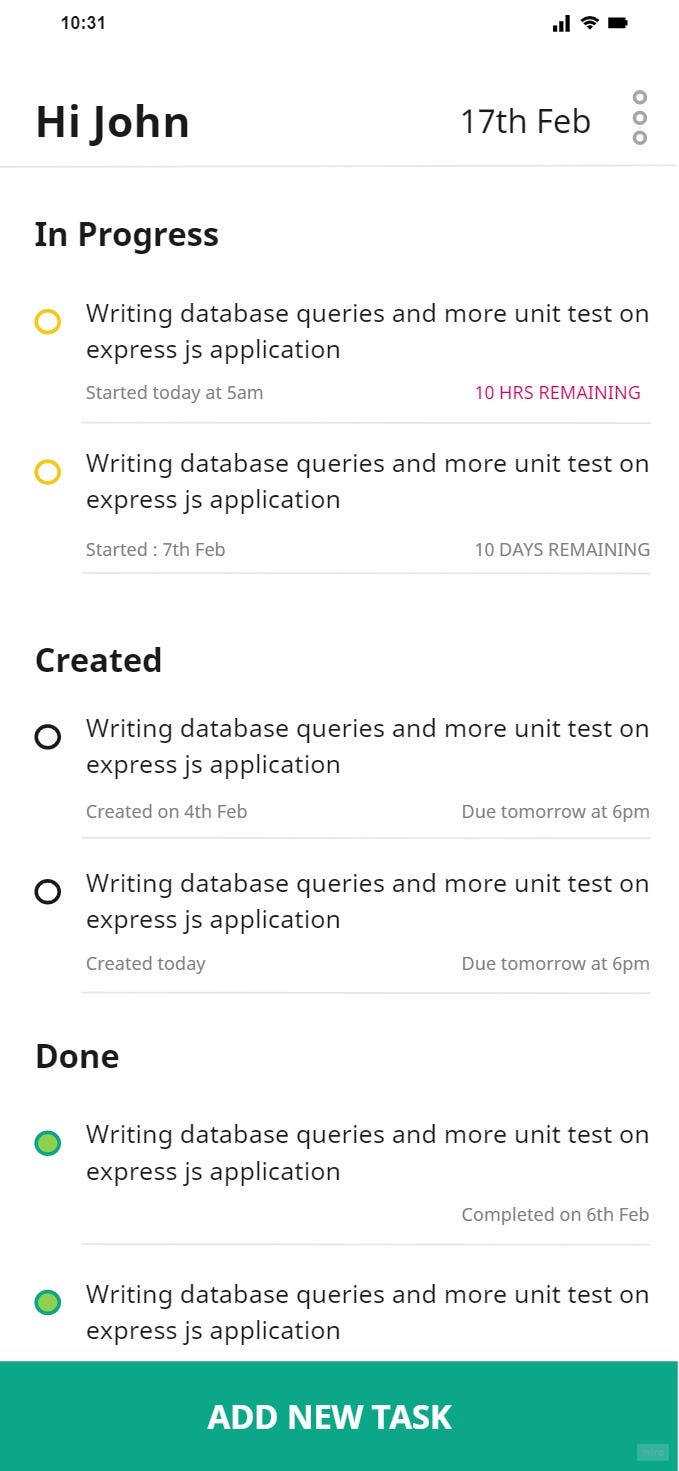Open the first in-progress task description
Viewport: 679px width, 1471px height.
point(368,331)
